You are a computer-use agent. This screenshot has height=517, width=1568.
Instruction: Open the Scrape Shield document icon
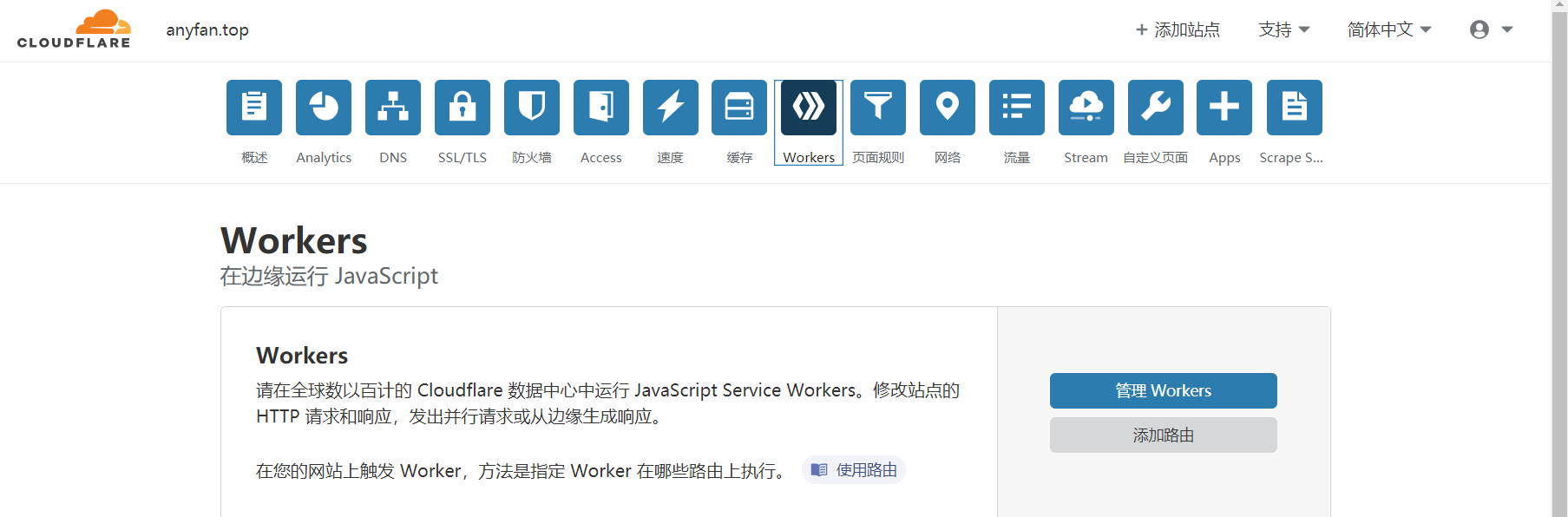click(x=1295, y=108)
